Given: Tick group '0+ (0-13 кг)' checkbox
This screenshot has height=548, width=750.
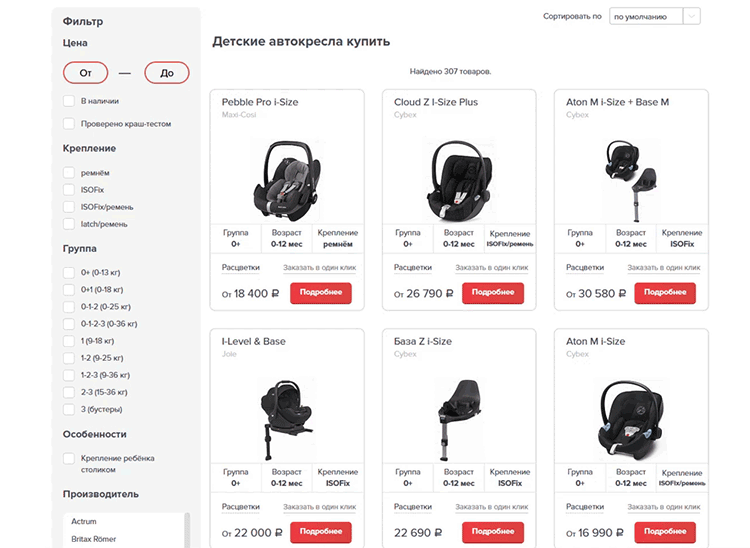Looking at the screenshot, I should click(x=69, y=272).
